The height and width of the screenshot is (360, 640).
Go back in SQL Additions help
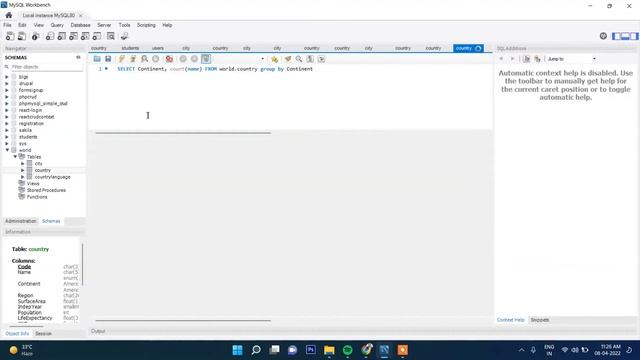[501, 59]
